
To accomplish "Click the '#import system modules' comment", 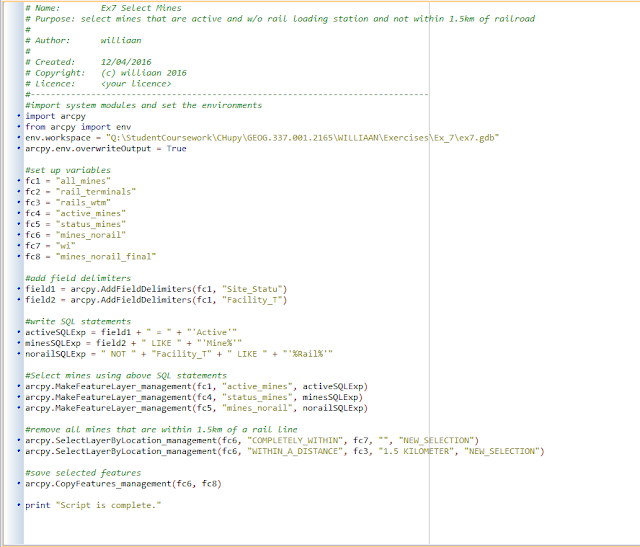I will pyautogui.click(x=144, y=105).
